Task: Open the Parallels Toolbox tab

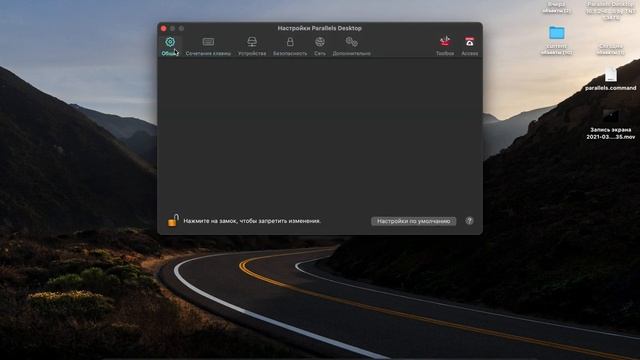Action: [445, 46]
